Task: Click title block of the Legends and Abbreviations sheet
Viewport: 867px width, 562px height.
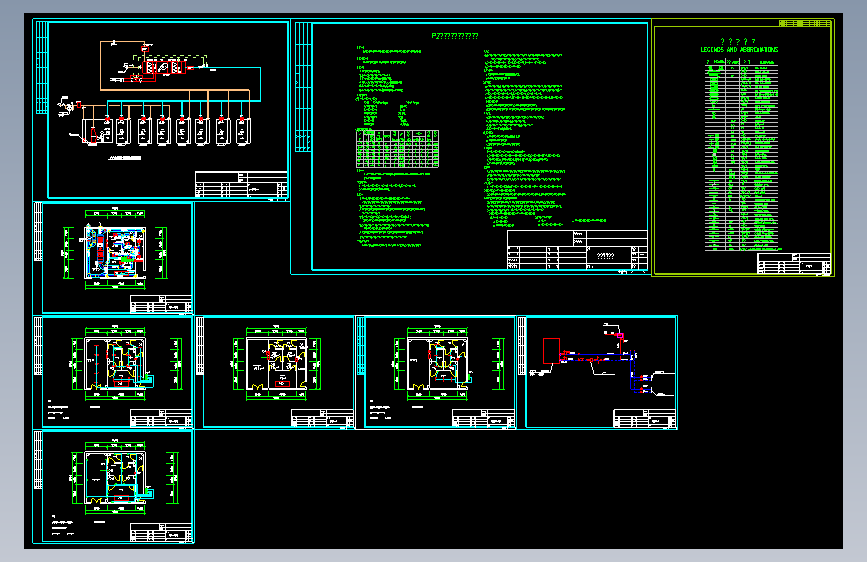Action: click(794, 263)
